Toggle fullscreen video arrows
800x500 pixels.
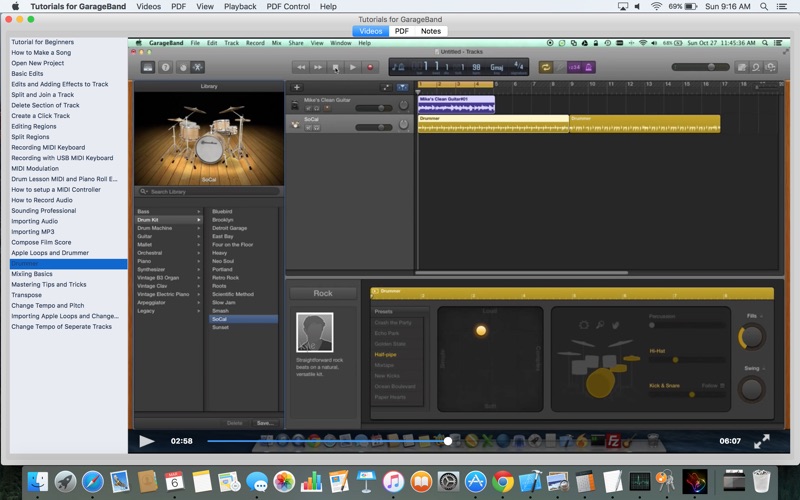762,441
